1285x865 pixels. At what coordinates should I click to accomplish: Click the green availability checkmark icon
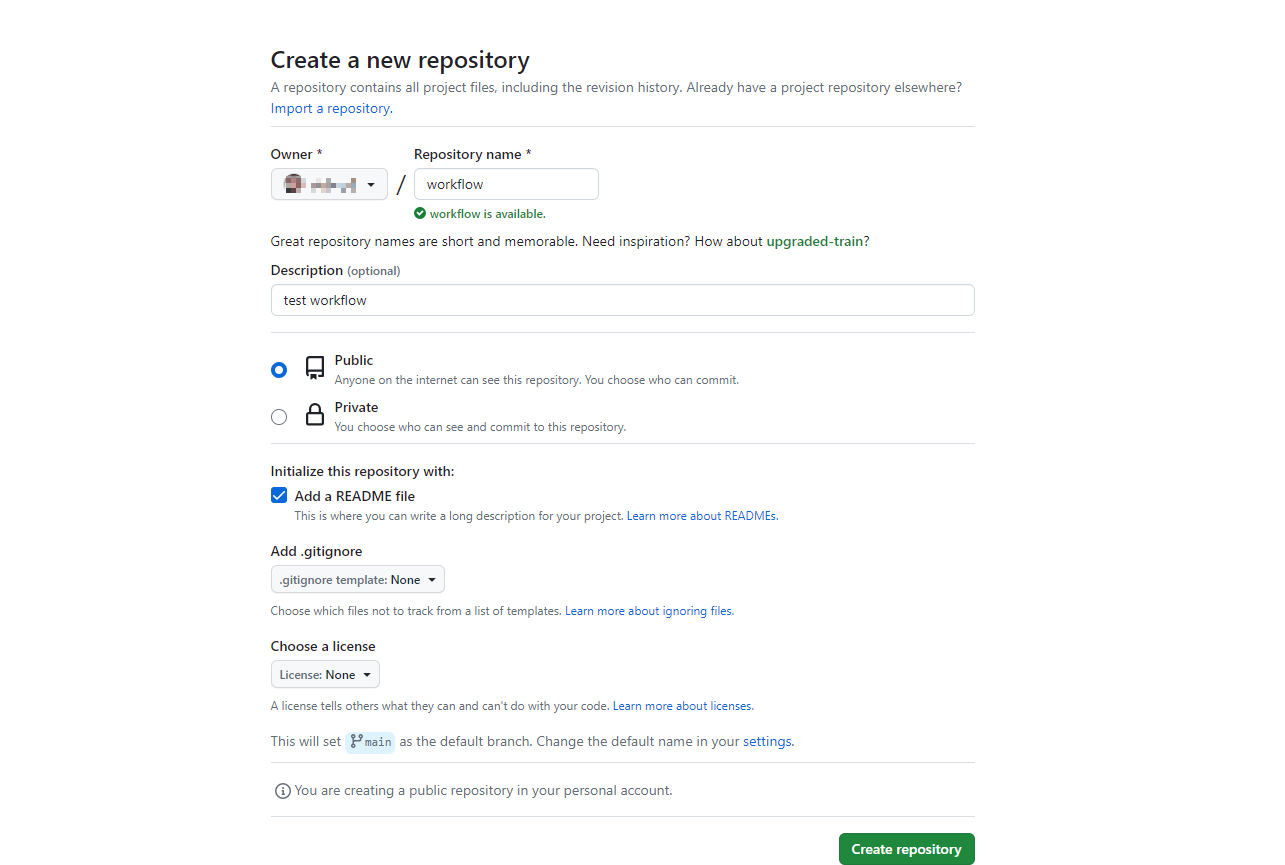[420, 213]
